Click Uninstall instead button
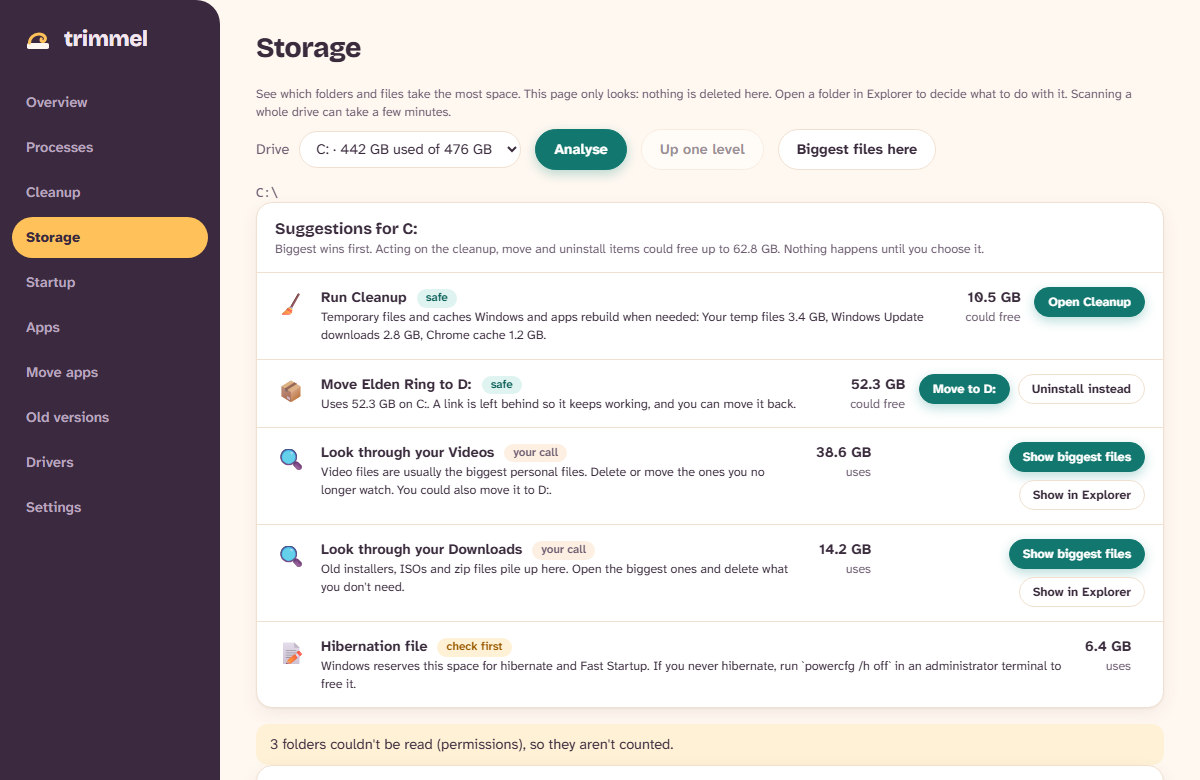The image size is (1200, 780). point(1081,389)
